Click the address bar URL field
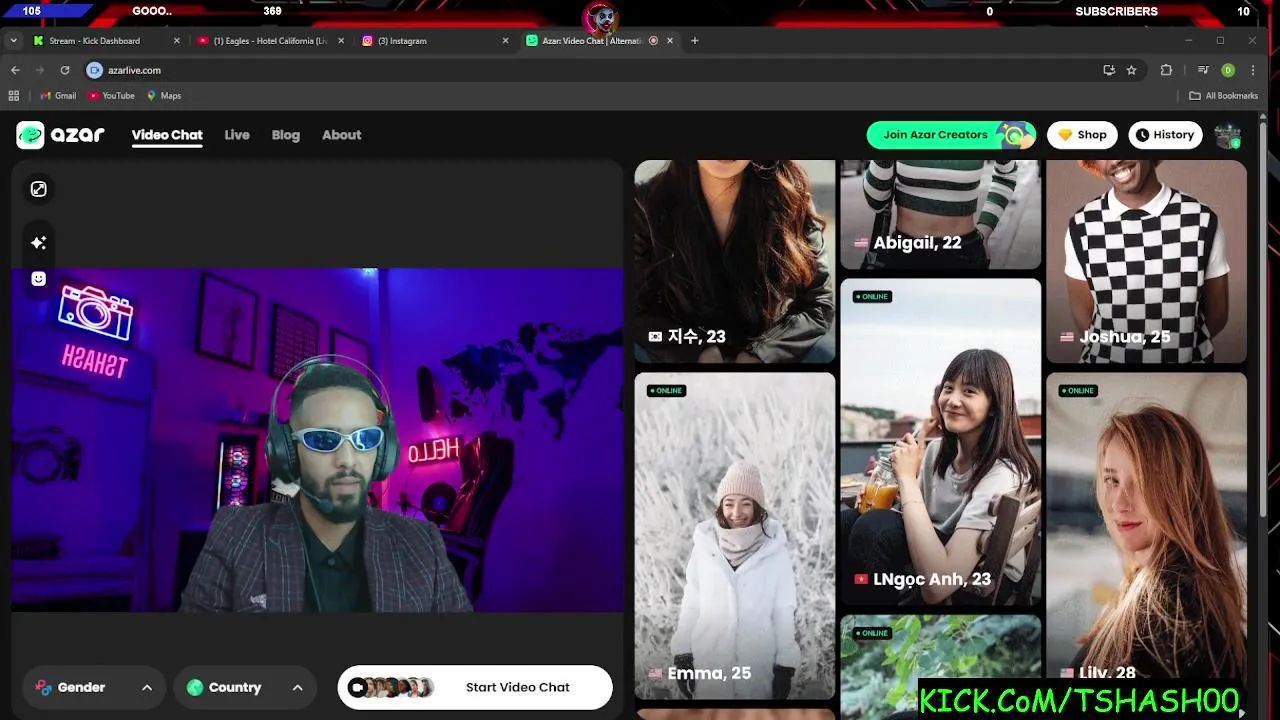 (x=590, y=70)
